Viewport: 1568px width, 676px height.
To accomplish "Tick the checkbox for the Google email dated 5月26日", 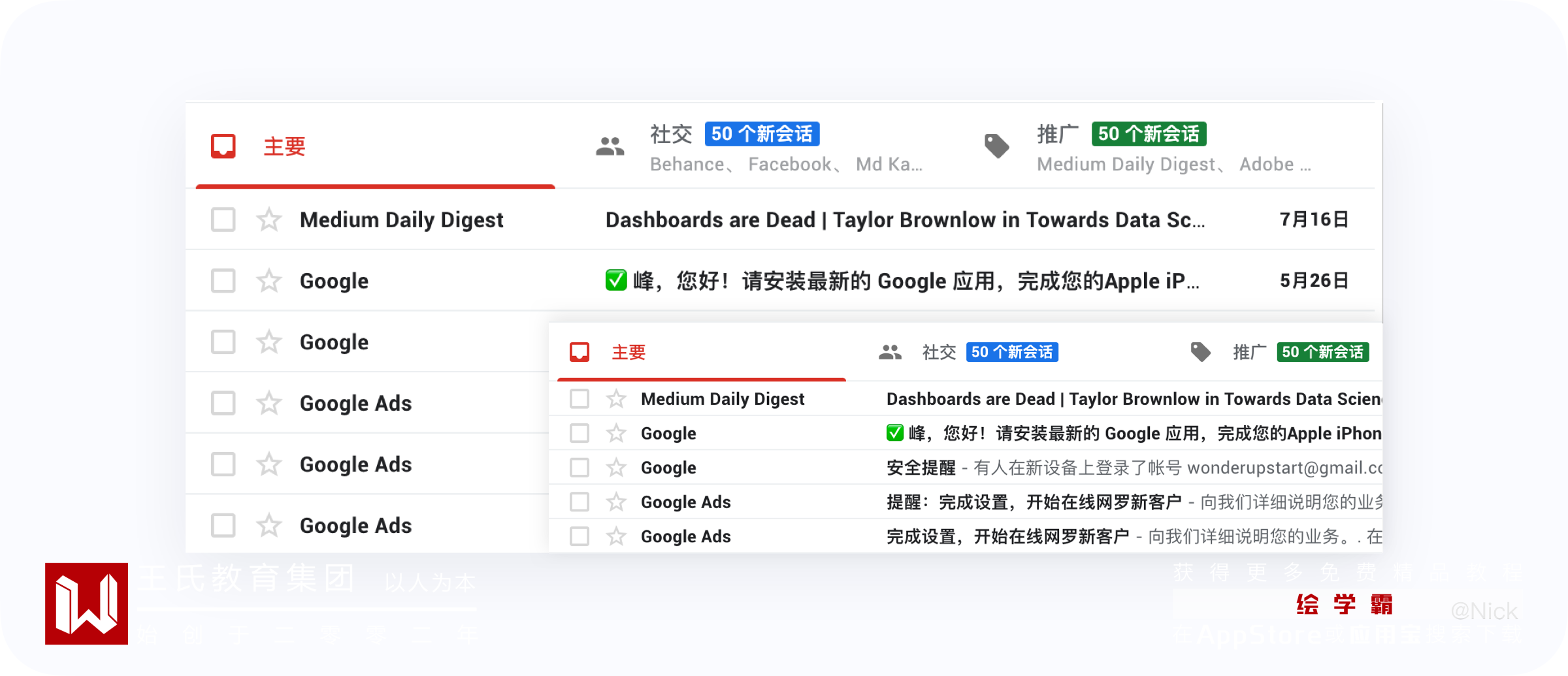I will pos(223,281).
